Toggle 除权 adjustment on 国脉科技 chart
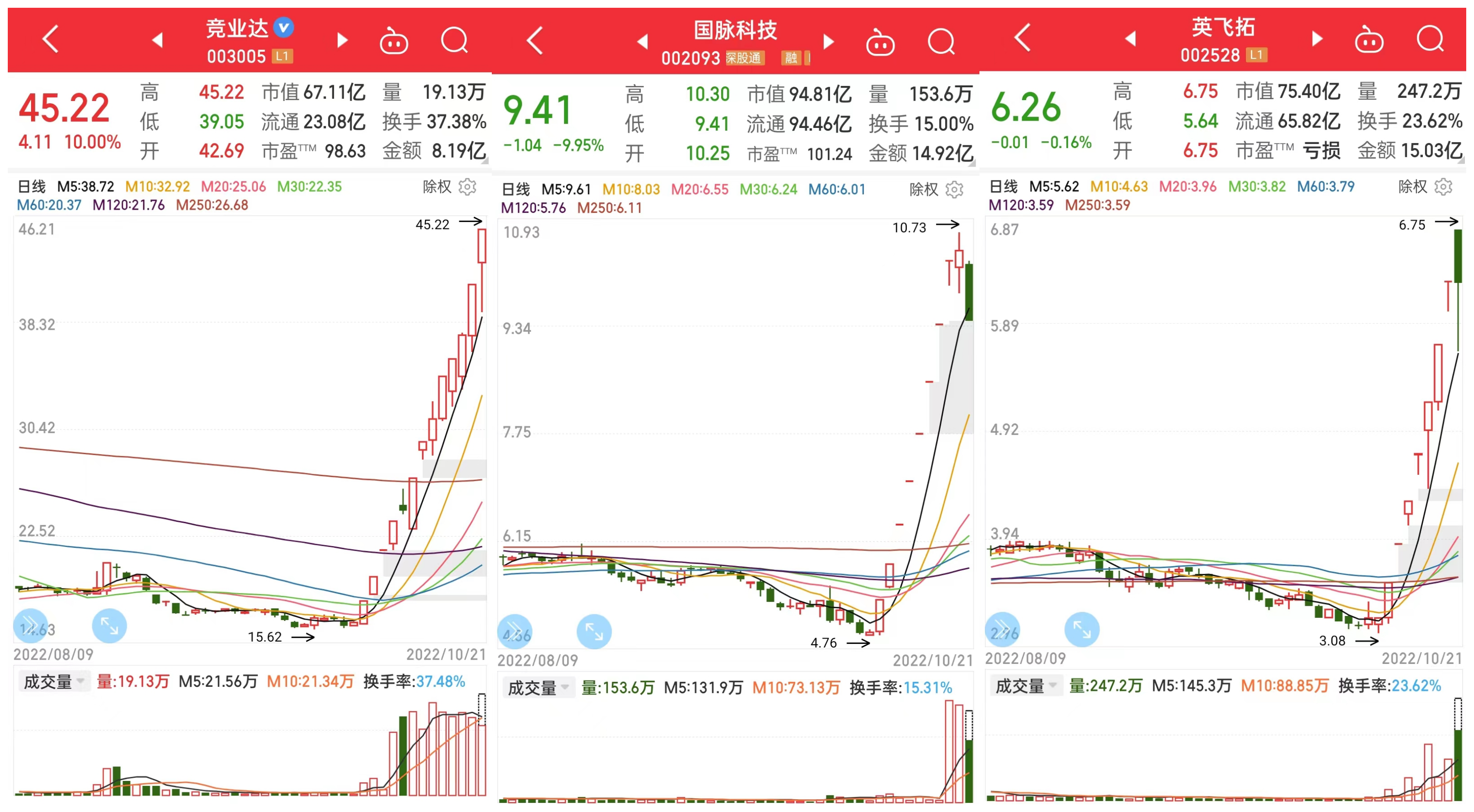The image size is (1474, 812). pyautogui.click(x=924, y=190)
